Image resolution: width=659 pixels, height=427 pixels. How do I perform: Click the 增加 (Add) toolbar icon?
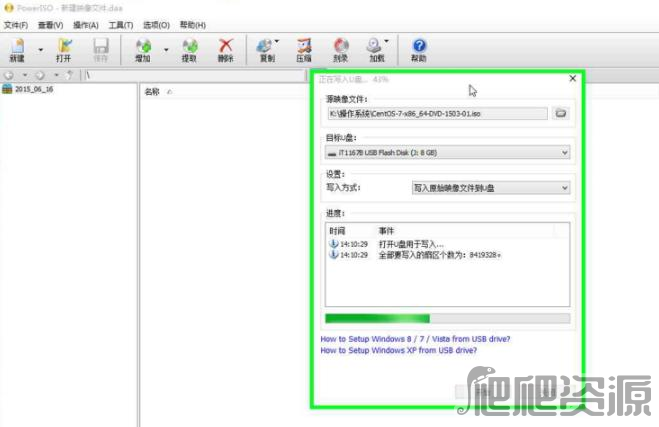[x=143, y=50]
